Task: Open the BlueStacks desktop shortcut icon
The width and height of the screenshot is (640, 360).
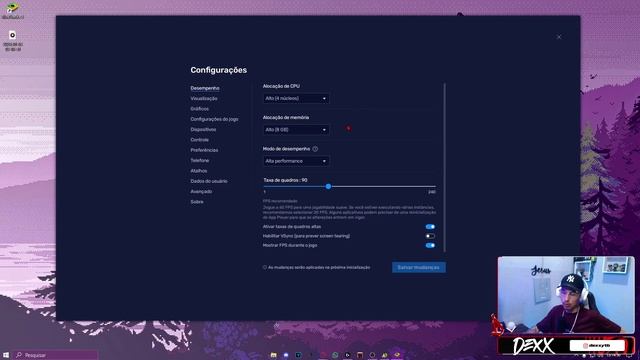Action: (13, 9)
